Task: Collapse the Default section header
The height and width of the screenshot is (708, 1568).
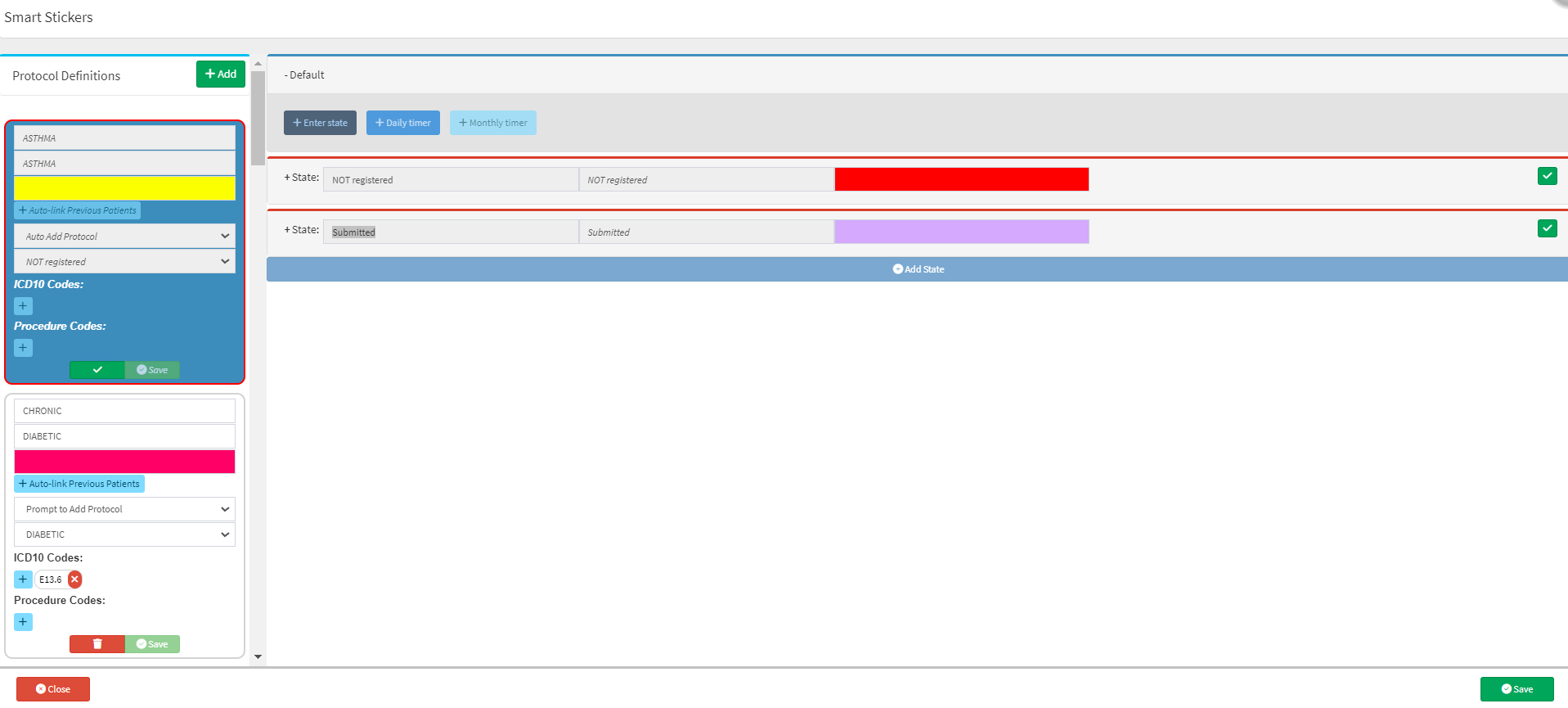Action: click(304, 74)
